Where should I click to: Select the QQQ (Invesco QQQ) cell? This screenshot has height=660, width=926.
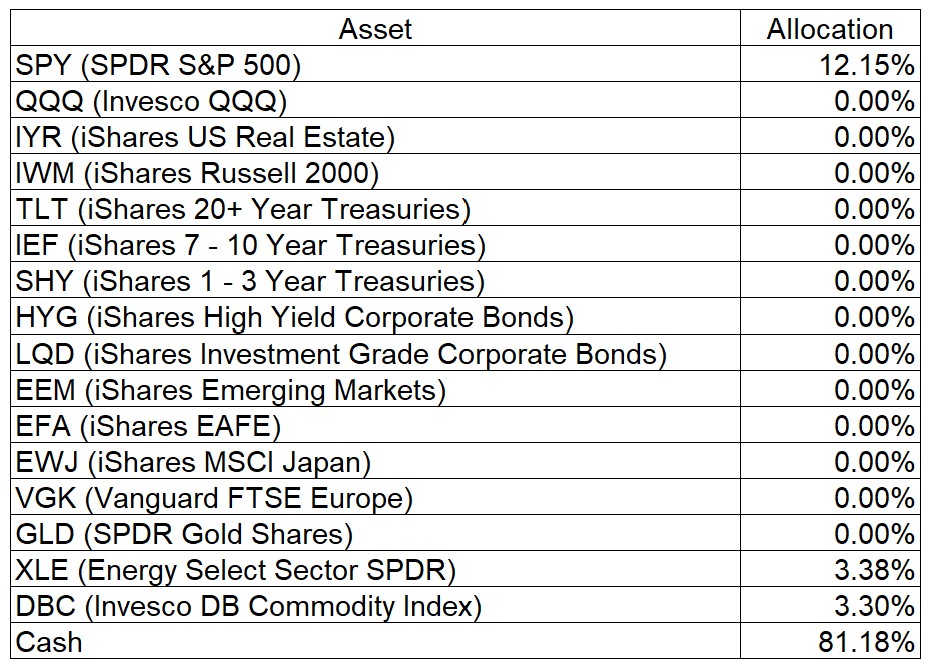[151, 102]
